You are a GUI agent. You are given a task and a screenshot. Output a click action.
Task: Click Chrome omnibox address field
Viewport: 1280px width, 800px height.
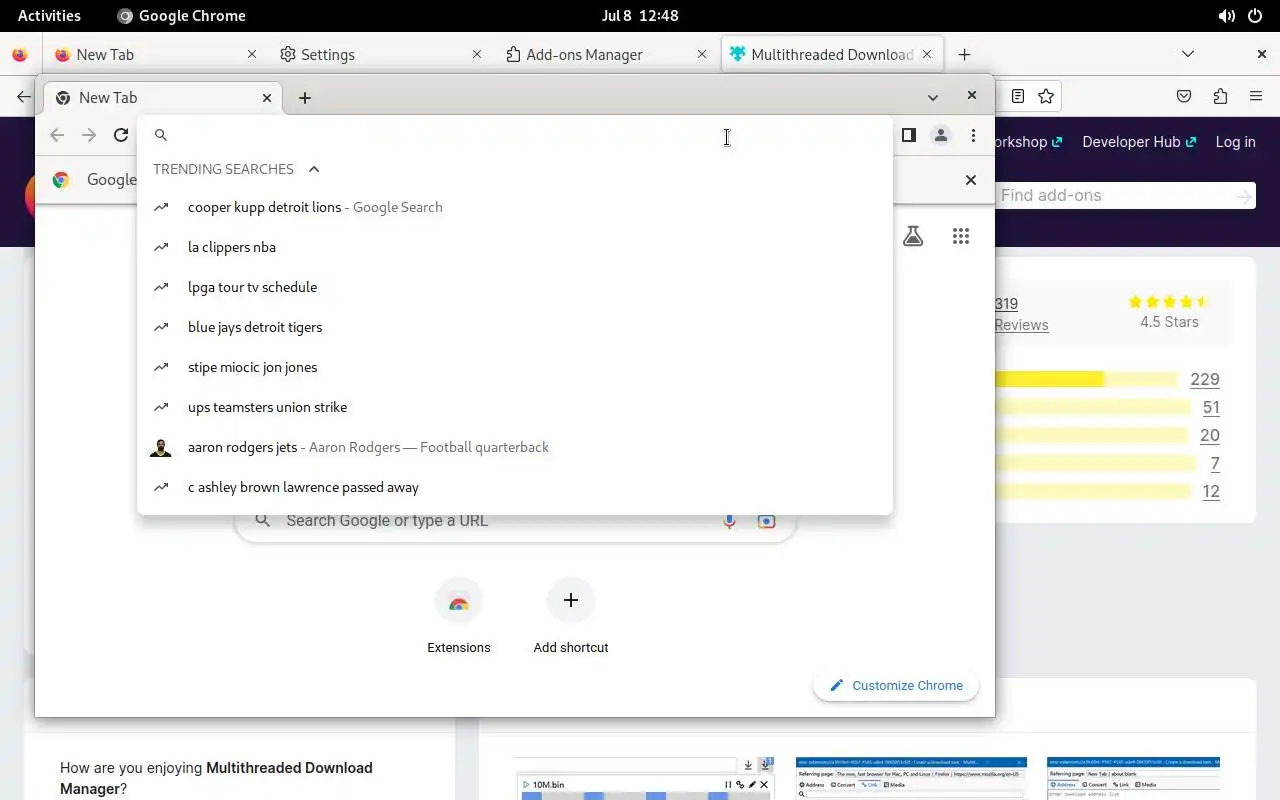click(x=515, y=135)
